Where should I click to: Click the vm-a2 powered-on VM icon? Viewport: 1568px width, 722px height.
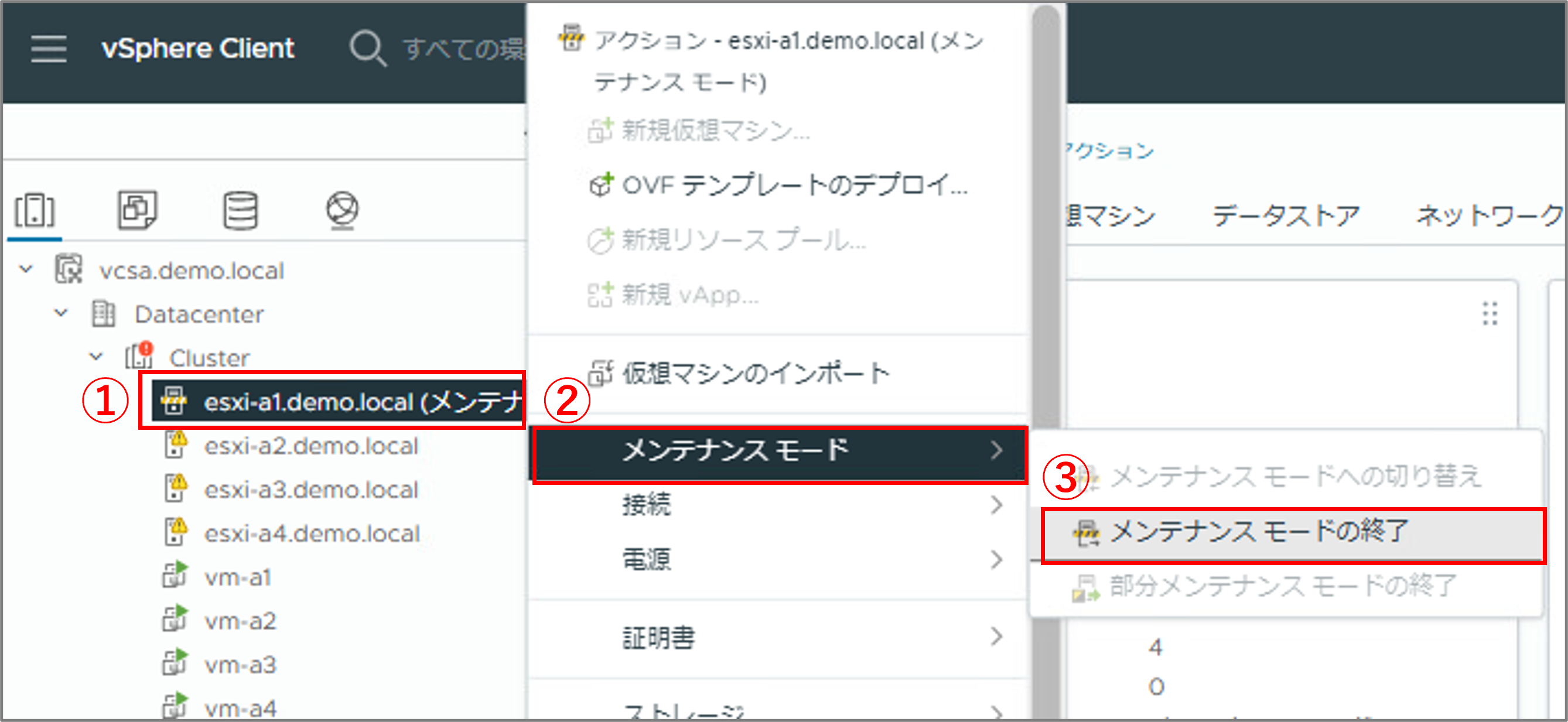pos(175,619)
